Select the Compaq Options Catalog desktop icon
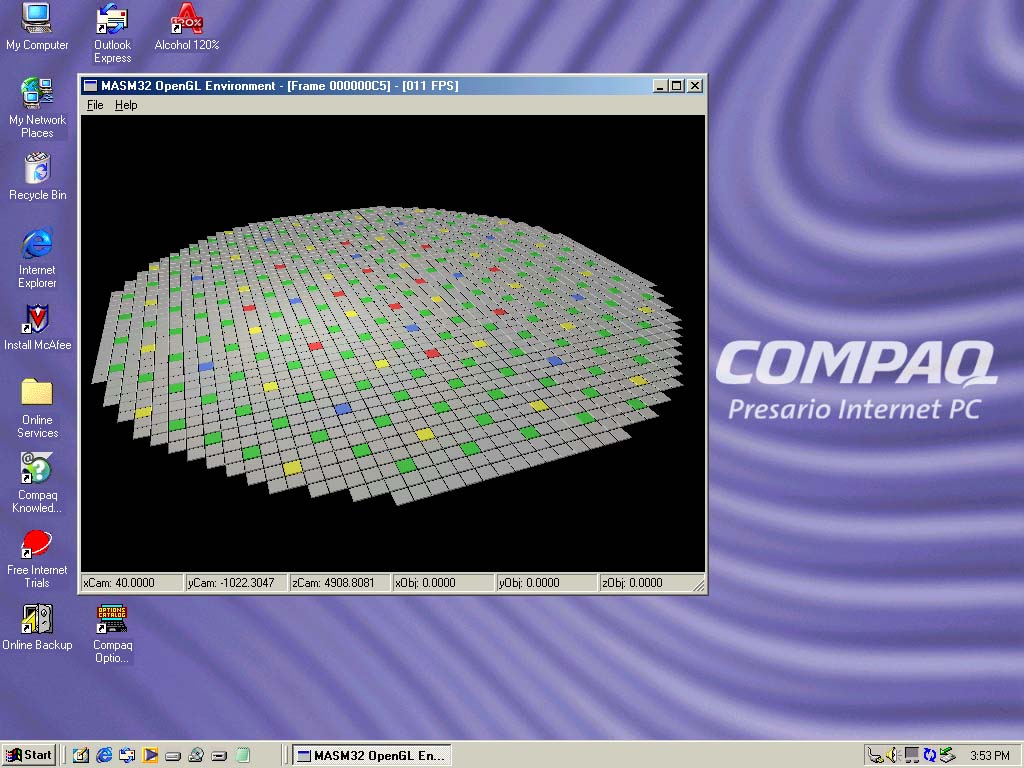 click(112, 633)
